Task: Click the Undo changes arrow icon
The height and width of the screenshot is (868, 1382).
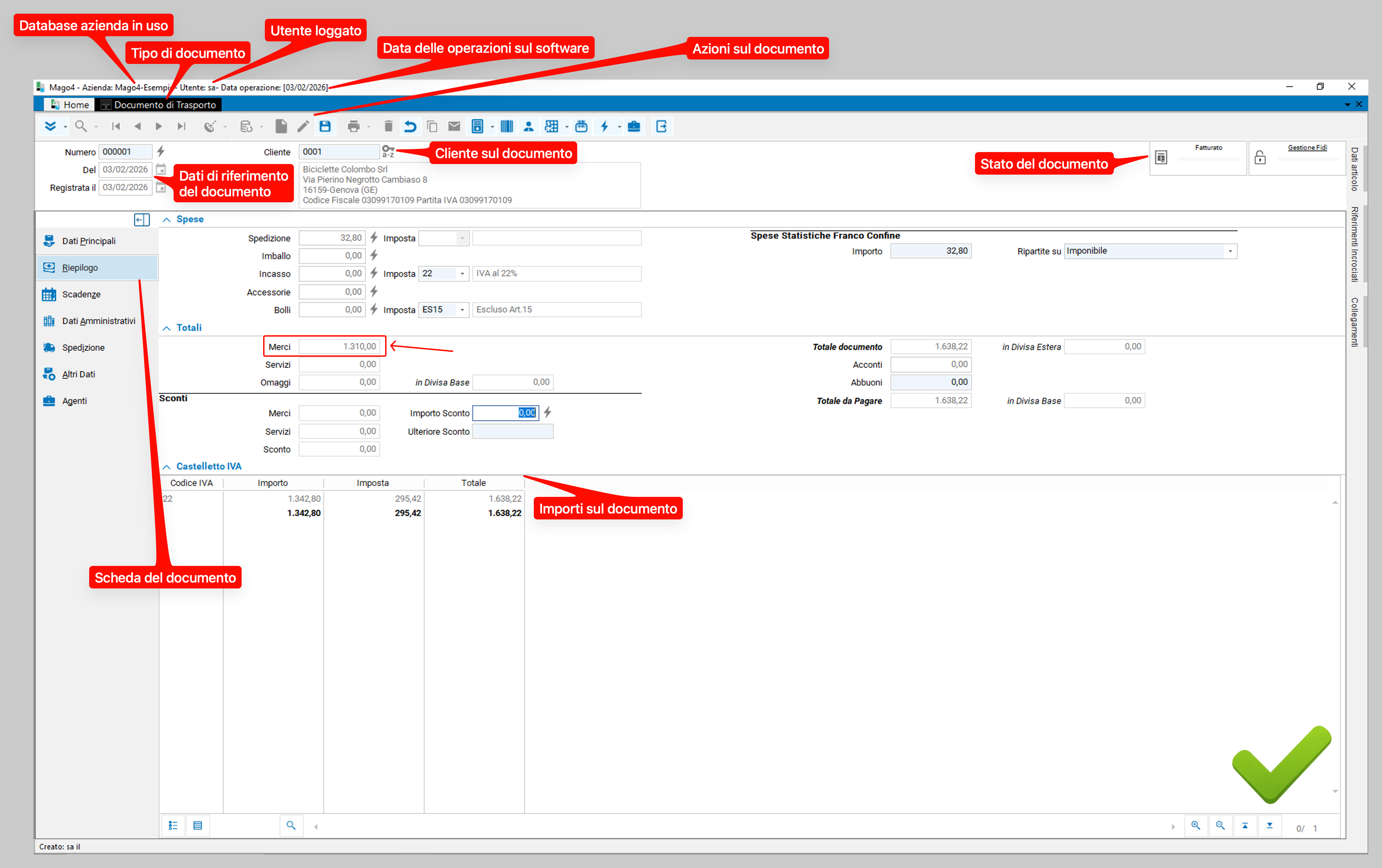Action: pos(410,126)
